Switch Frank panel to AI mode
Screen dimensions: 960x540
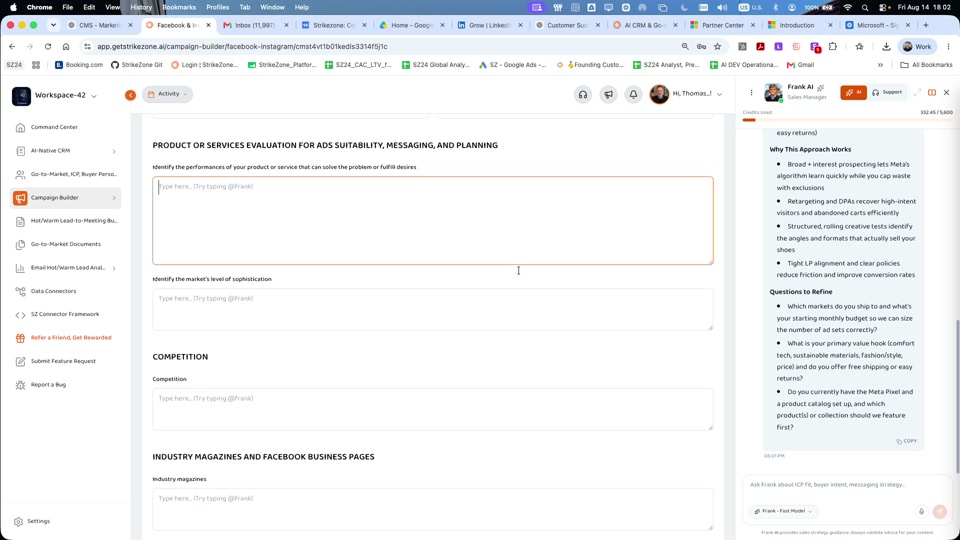pyautogui.click(x=853, y=92)
